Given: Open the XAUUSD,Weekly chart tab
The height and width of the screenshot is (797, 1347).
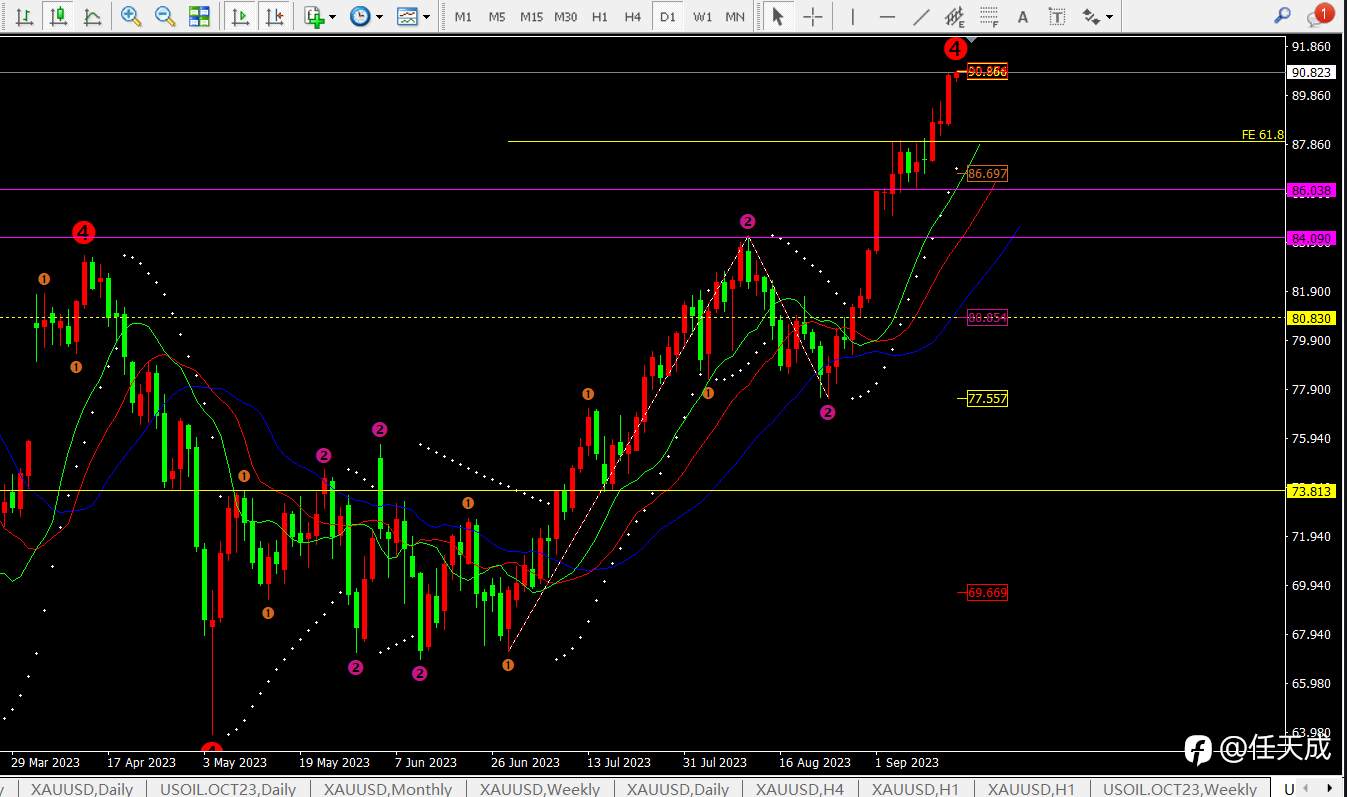Looking at the screenshot, I should click(540, 788).
